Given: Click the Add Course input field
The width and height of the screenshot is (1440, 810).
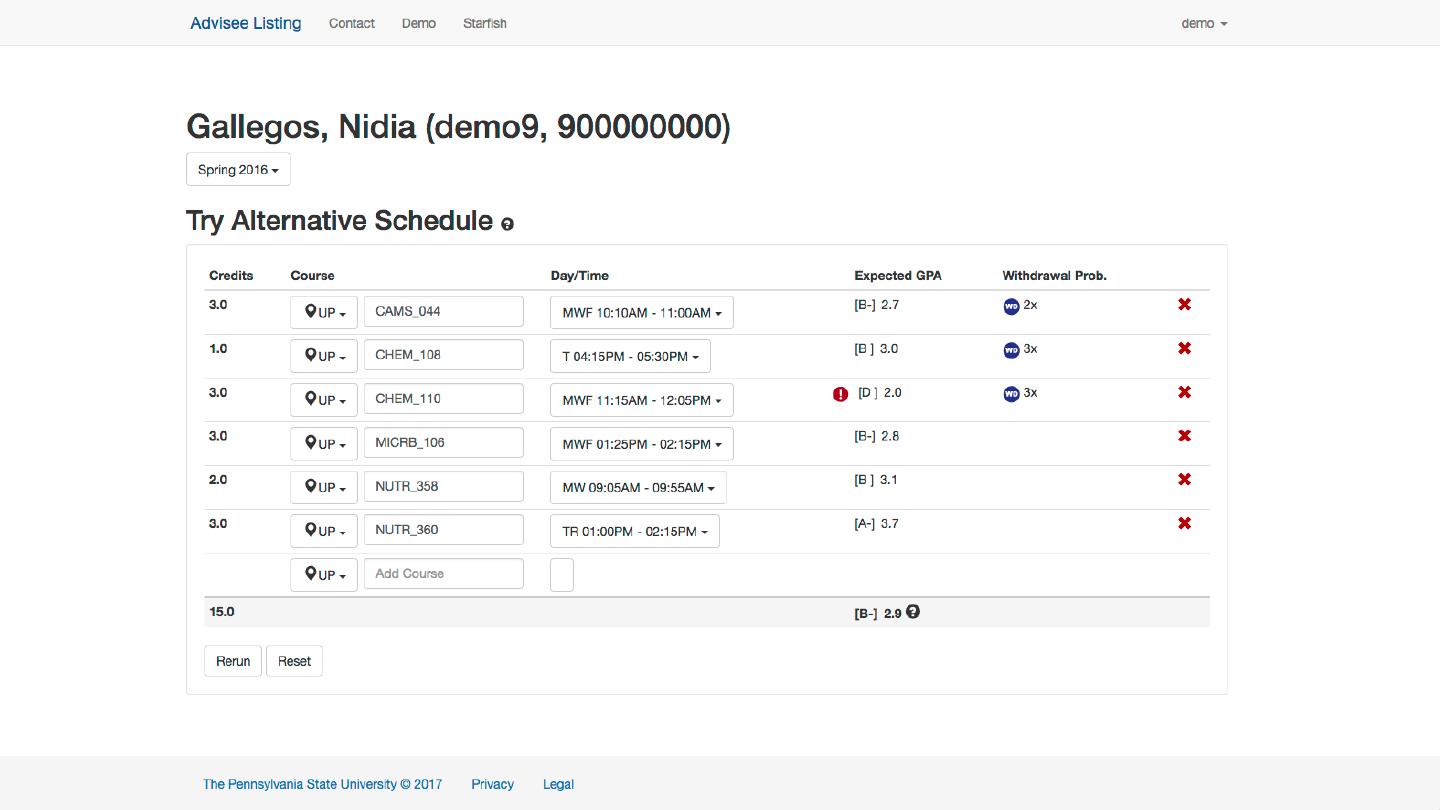Looking at the screenshot, I should click(443, 574).
